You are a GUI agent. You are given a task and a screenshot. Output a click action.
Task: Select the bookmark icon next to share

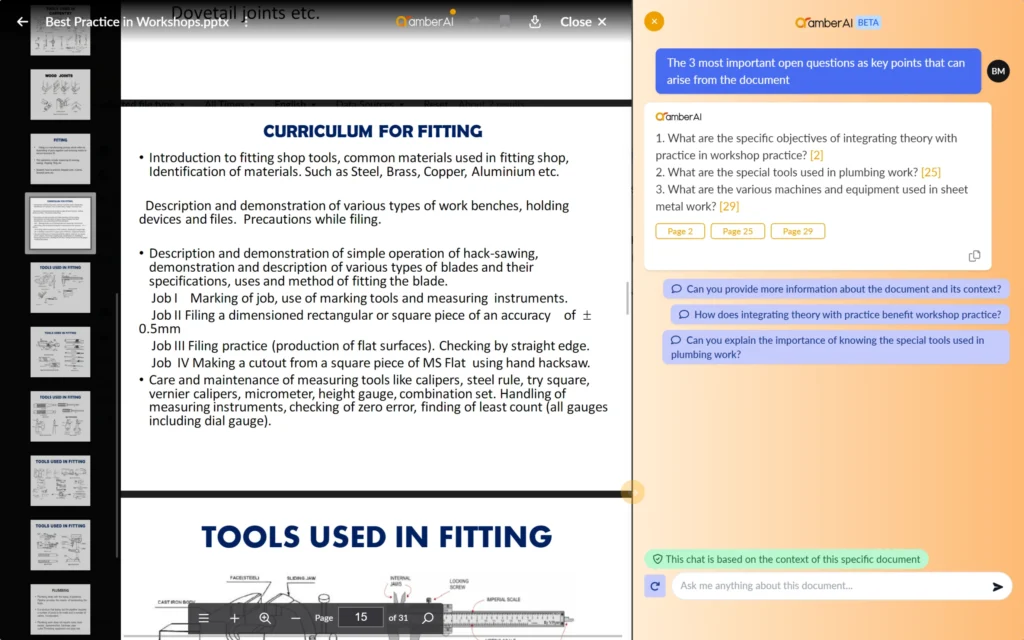506,20
